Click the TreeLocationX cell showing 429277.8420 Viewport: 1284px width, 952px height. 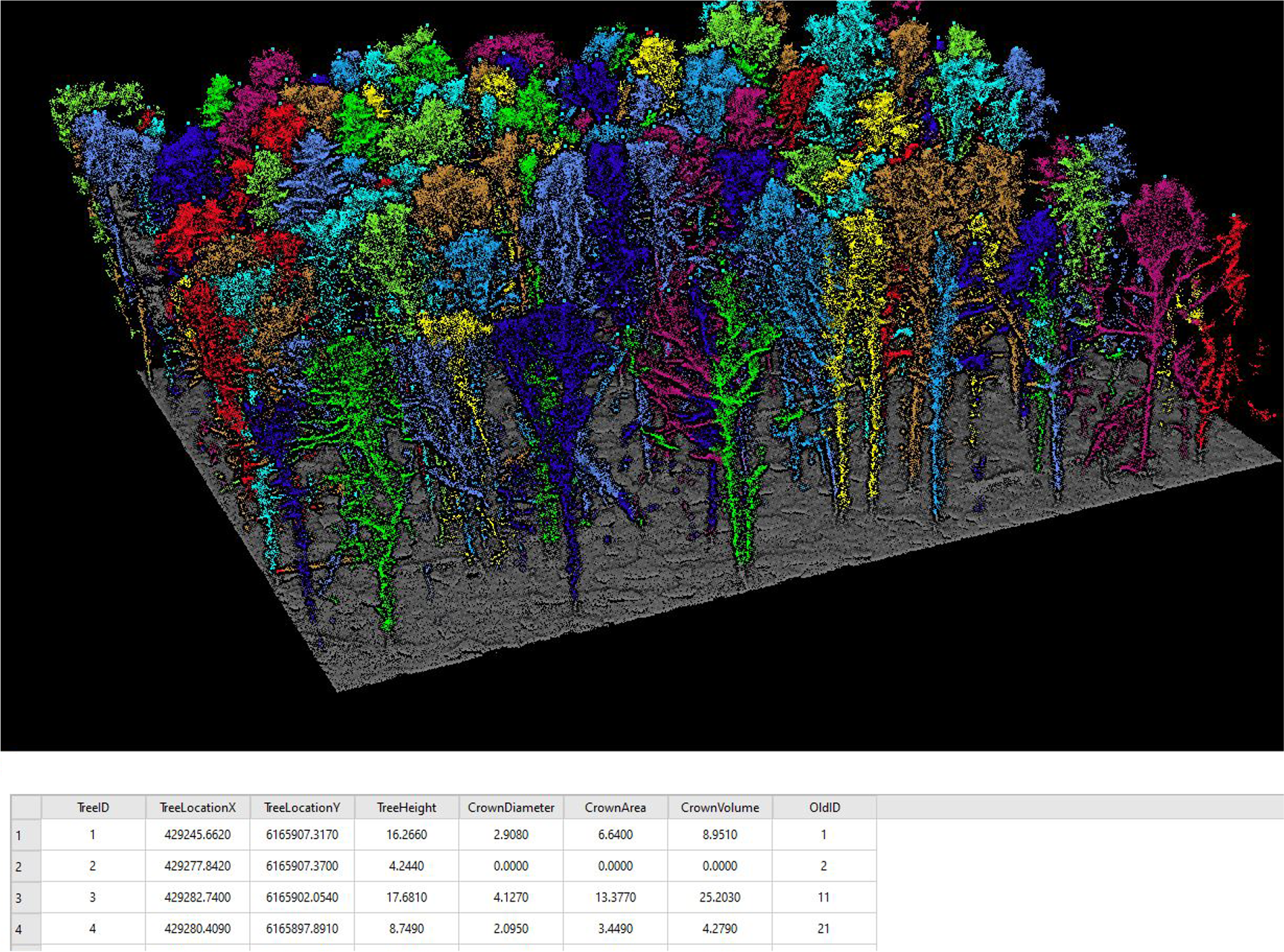click(198, 866)
